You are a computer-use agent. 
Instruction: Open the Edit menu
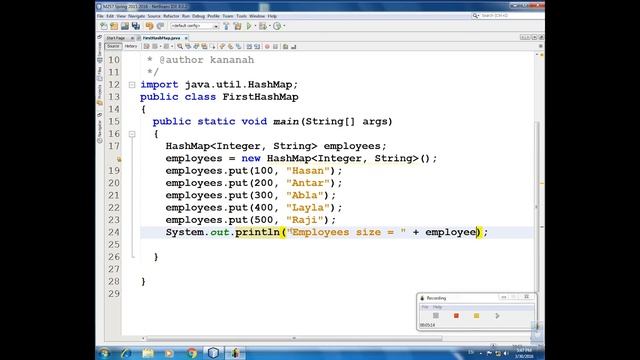(110, 16)
